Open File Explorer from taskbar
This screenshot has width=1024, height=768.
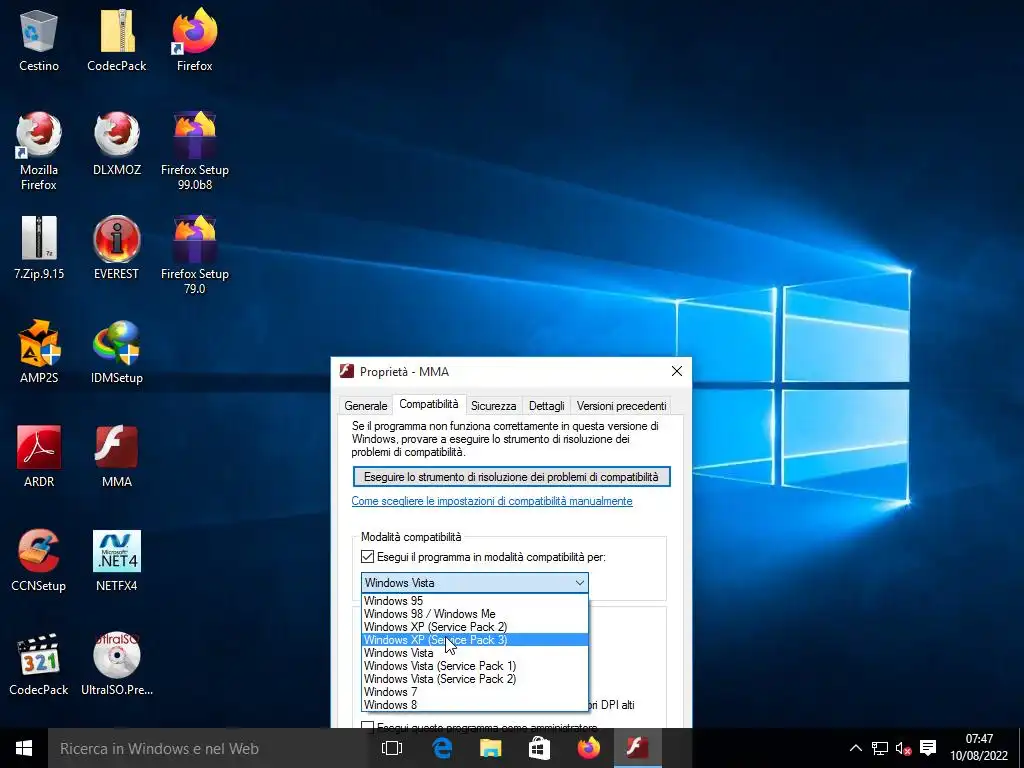coord(490,748)
